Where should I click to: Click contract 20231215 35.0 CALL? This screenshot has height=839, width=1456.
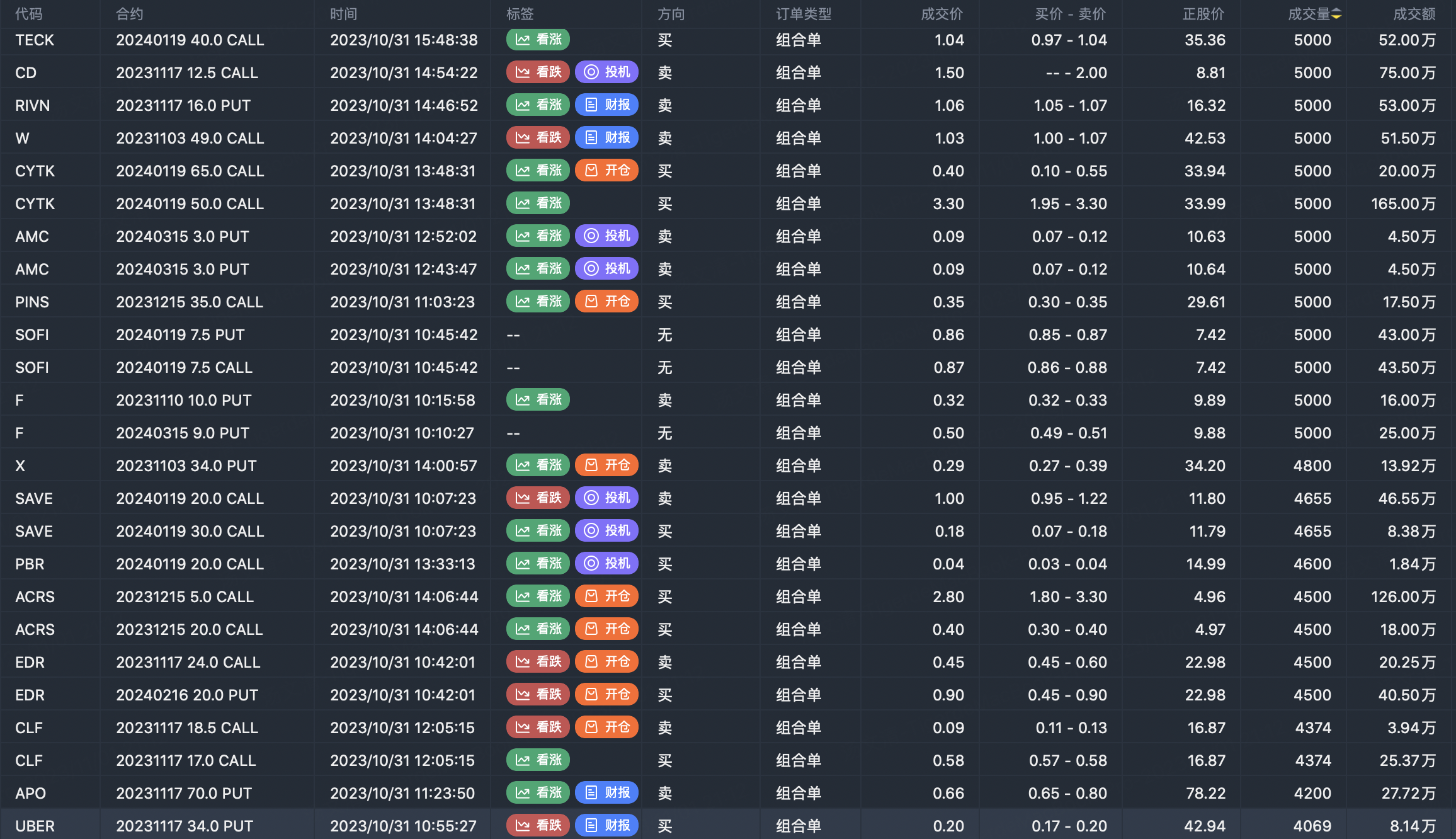point(190,302)
